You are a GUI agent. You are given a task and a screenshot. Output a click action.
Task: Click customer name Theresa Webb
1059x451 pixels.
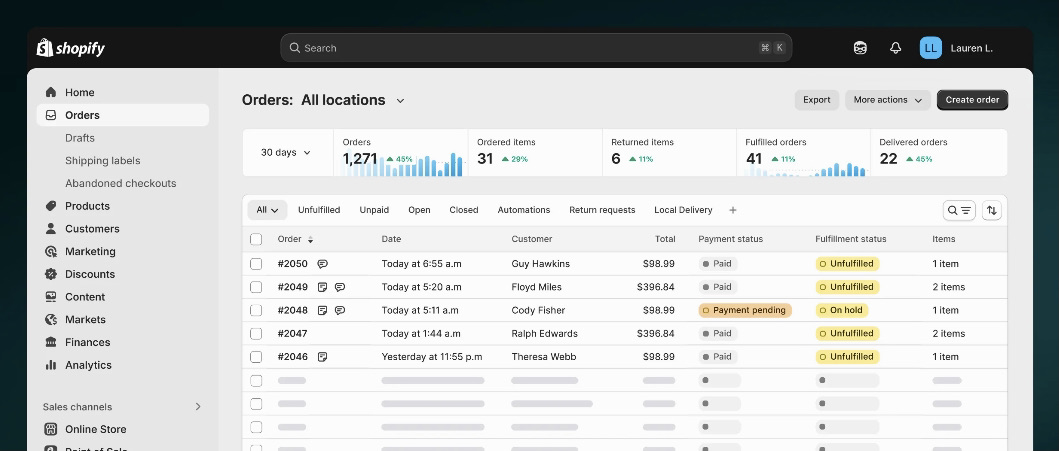tap(544, 356)
